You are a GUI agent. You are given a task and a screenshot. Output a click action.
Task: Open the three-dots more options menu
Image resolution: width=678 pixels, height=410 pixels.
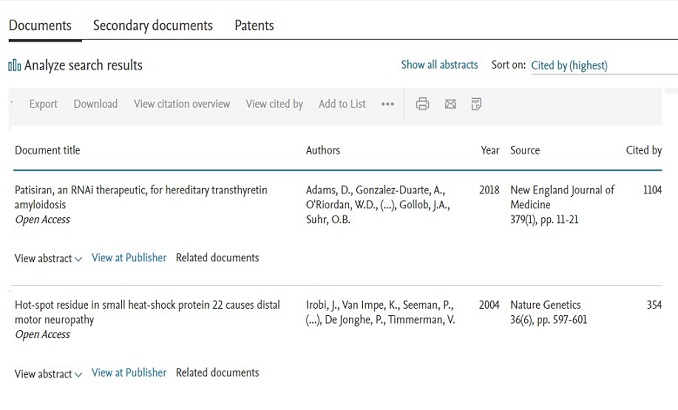coord(388,104)
